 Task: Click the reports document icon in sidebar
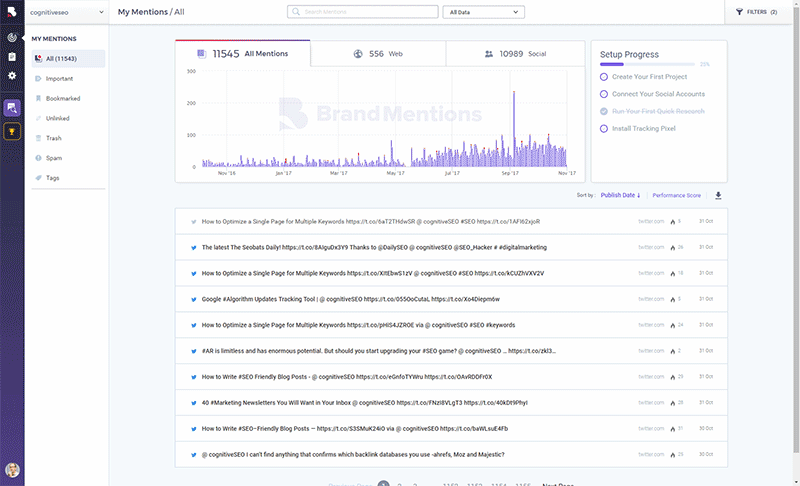tap(12, 56)
